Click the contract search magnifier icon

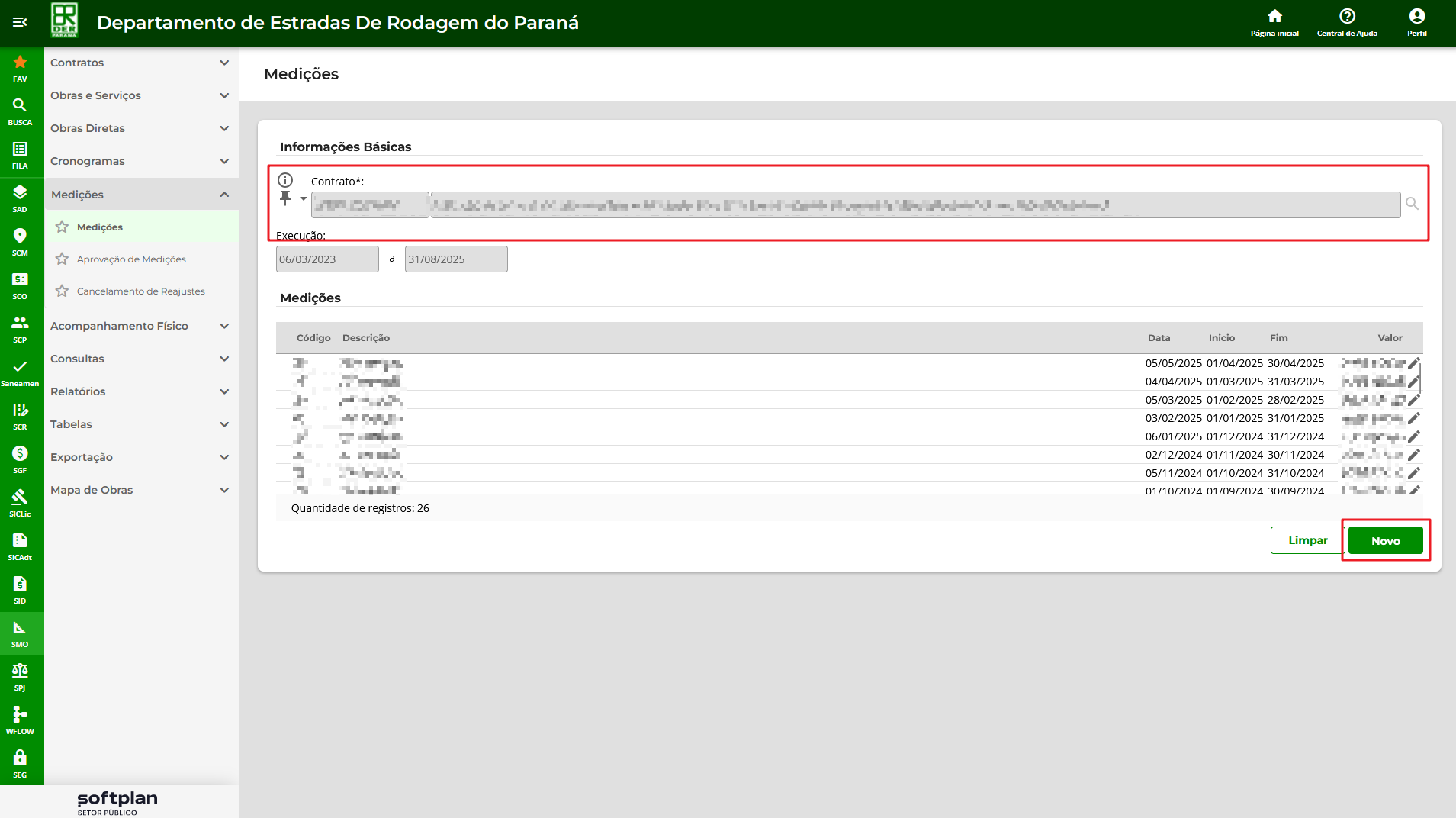coord(1412,204)
